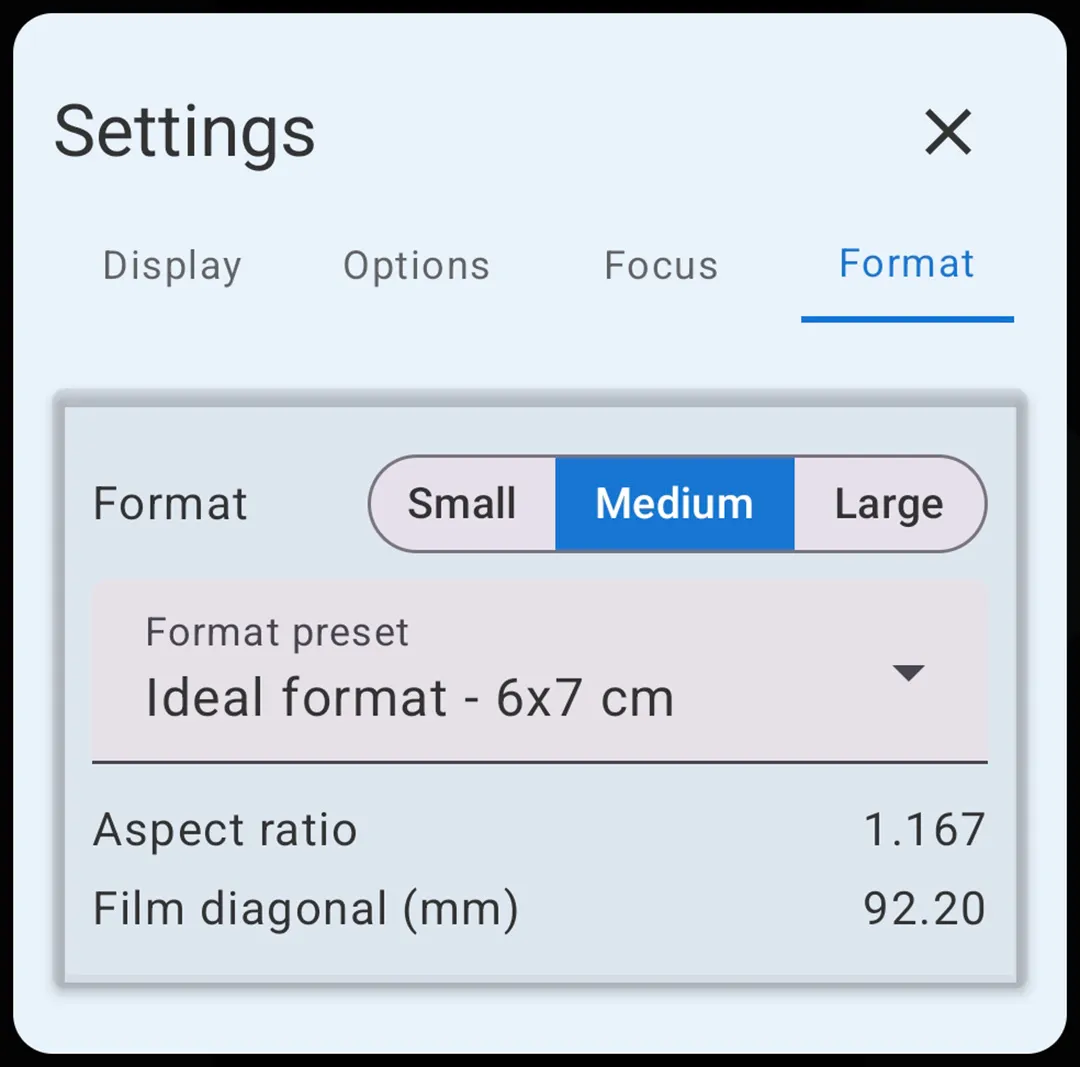This screenshot has width=1080, height=1067.
Task: Click the X icon in the corner
Action: tap(947, 133)
